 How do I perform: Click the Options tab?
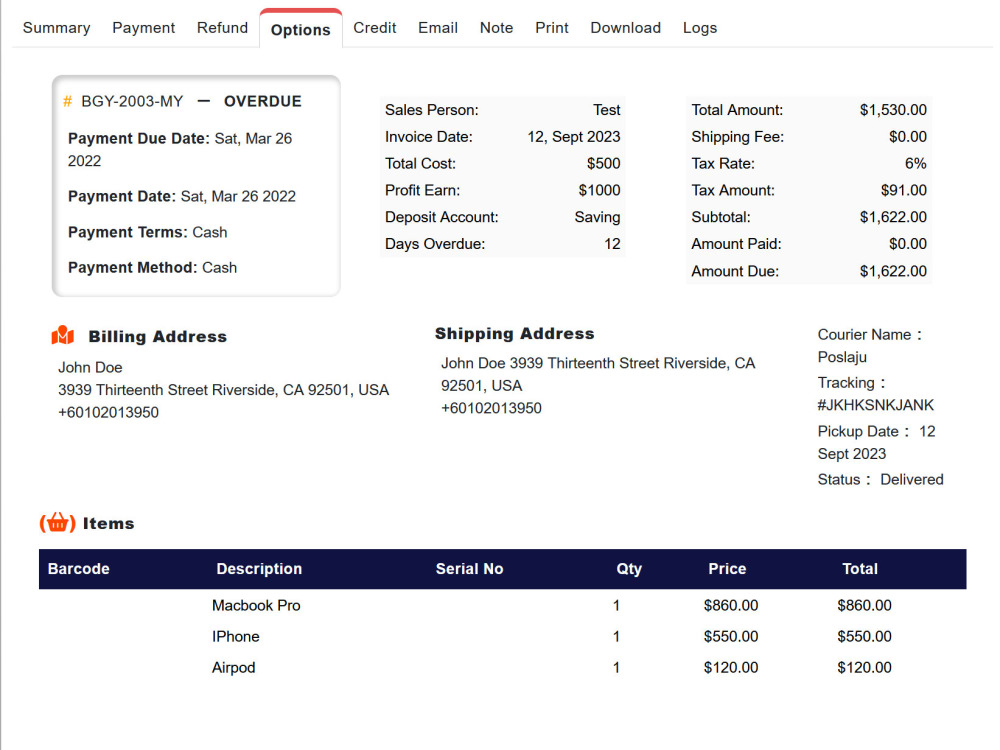click(300, 31)
